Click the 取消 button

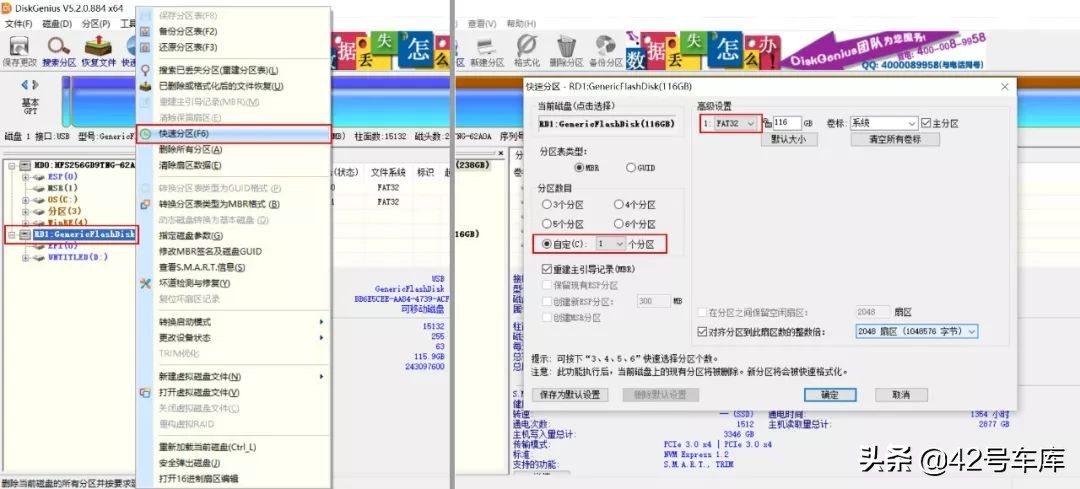point(901,395)
